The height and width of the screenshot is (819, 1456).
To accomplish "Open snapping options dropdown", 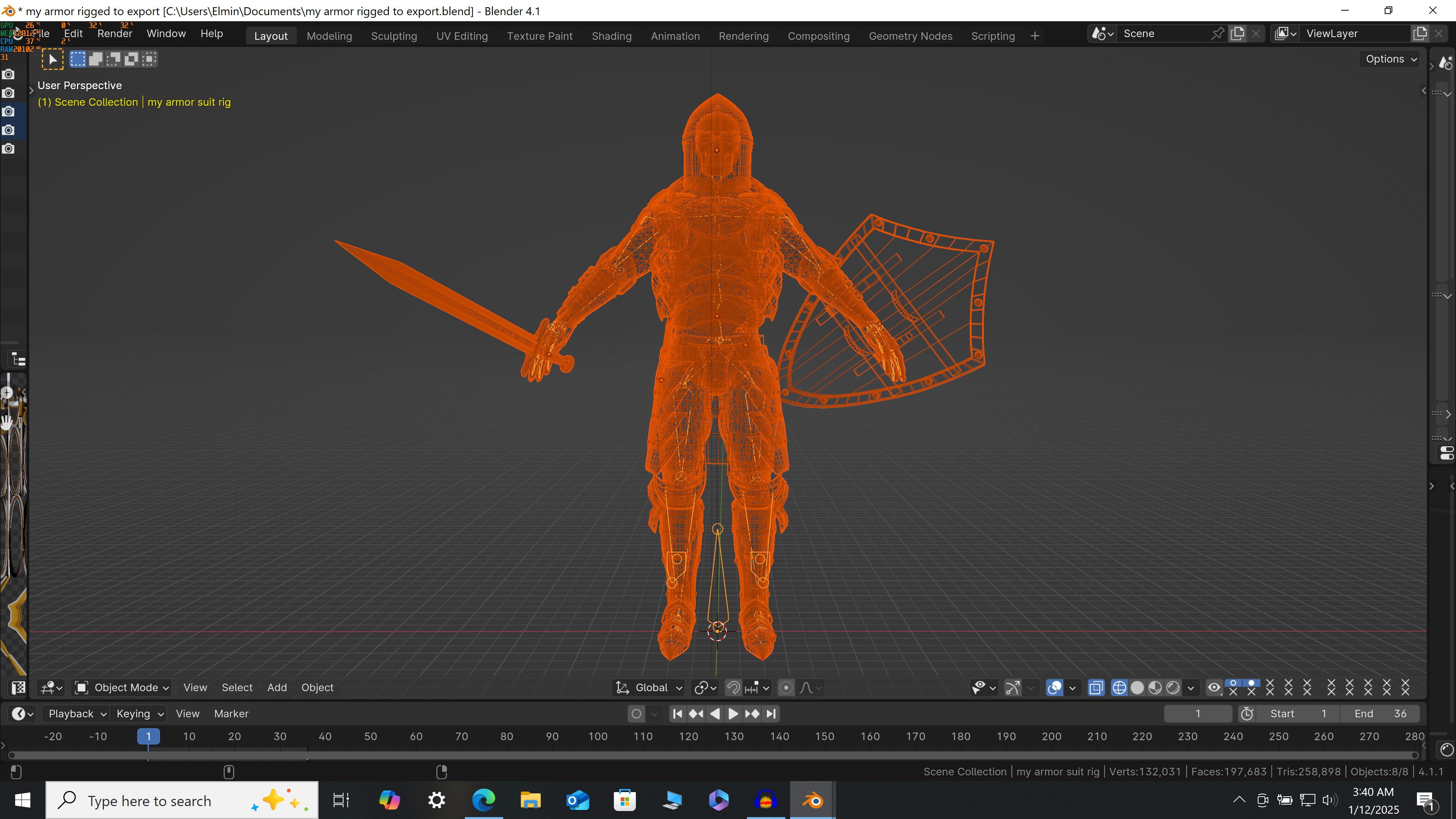I will [758, 687].
